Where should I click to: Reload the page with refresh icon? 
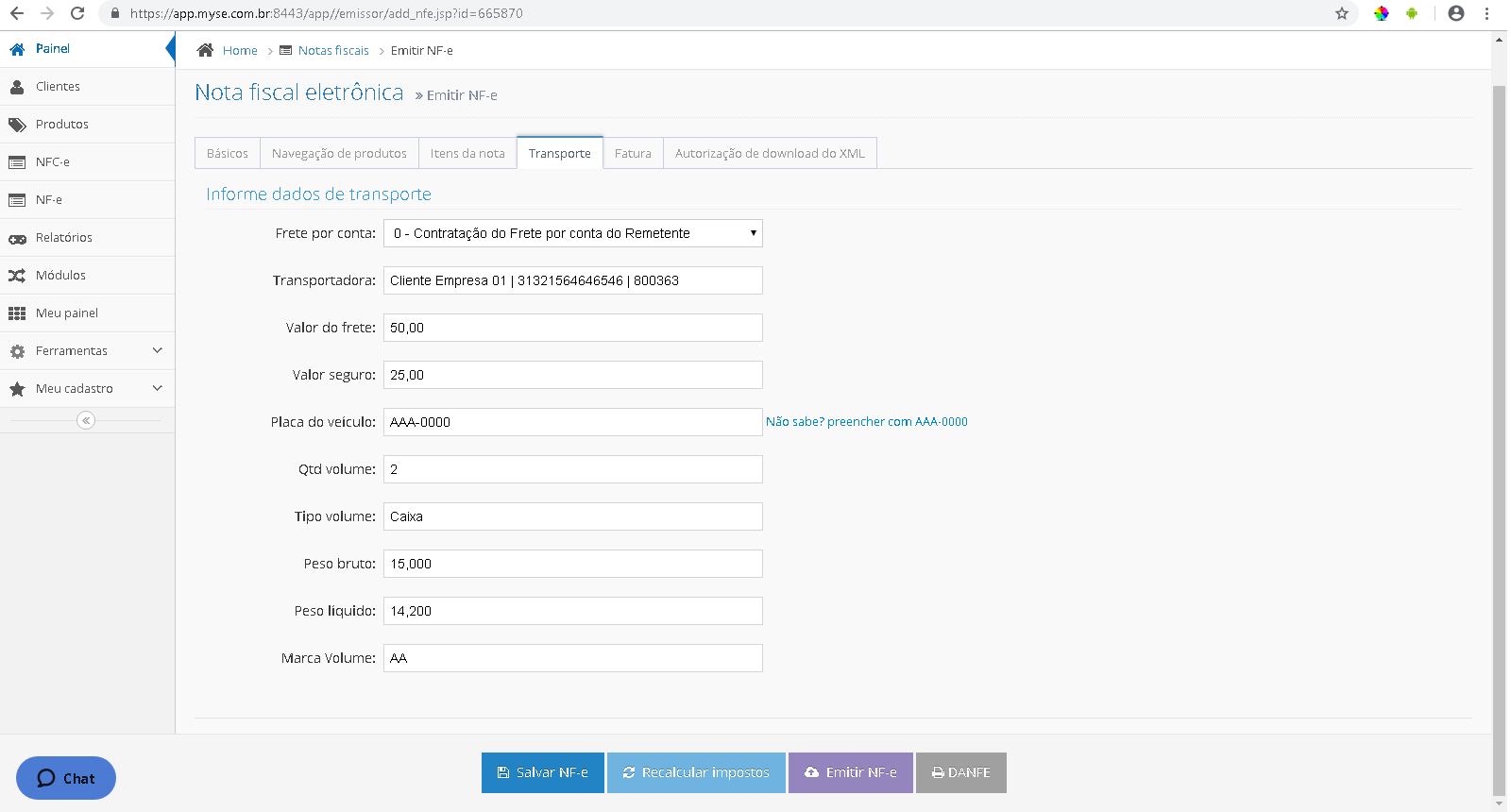click(77, 13)
